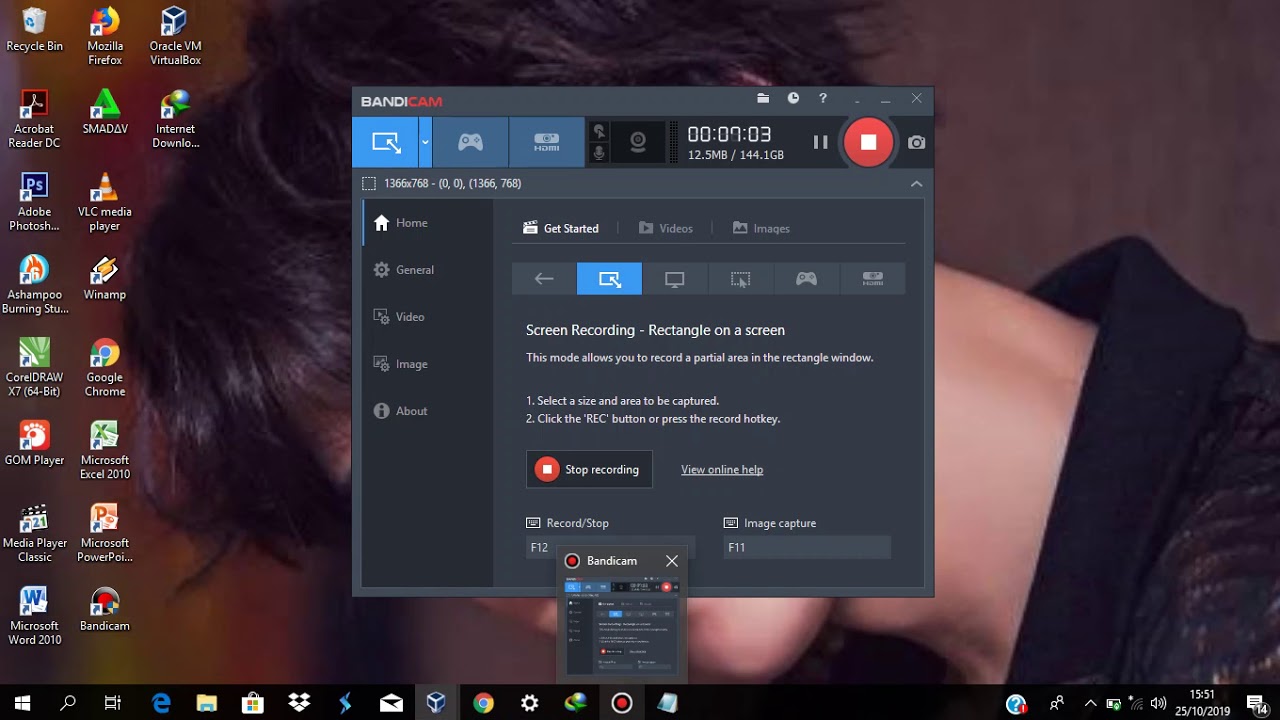Select SMADAV desktop icon
This screenshot has width=1280, height=720.
click(105, 113)
